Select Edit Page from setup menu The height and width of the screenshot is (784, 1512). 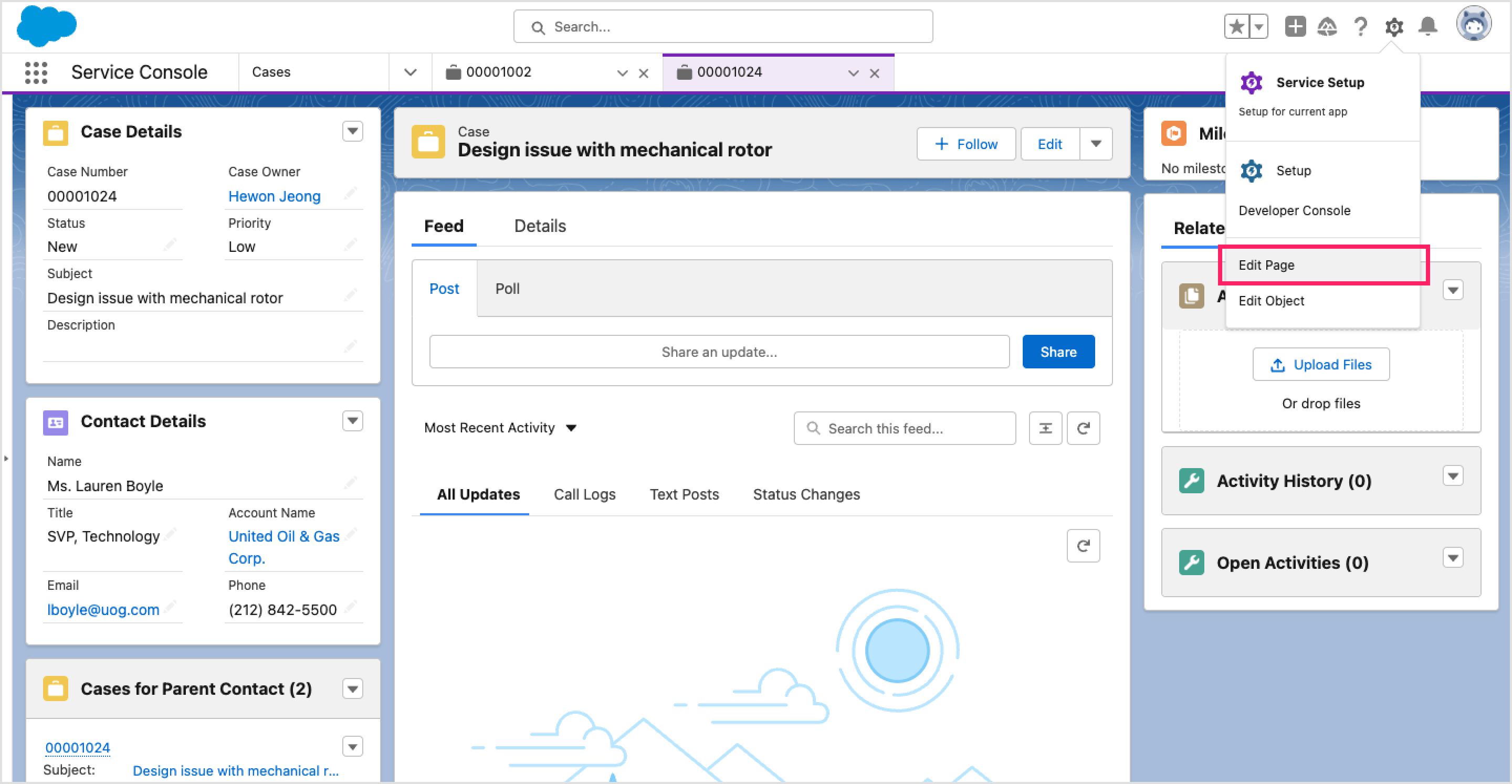click(x=1266, y=265)
